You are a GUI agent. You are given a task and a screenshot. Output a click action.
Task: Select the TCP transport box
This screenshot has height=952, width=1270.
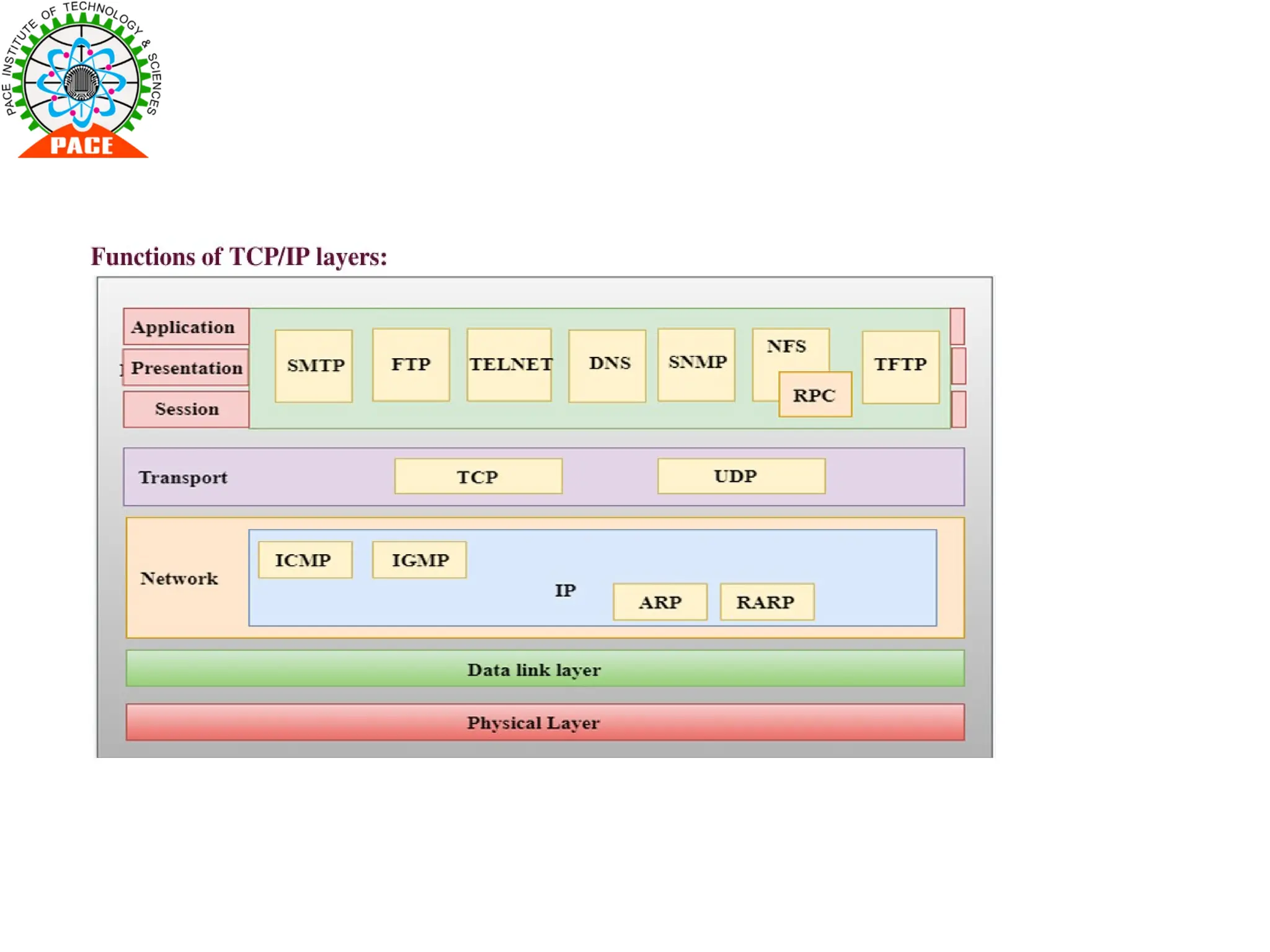point(478,476)
